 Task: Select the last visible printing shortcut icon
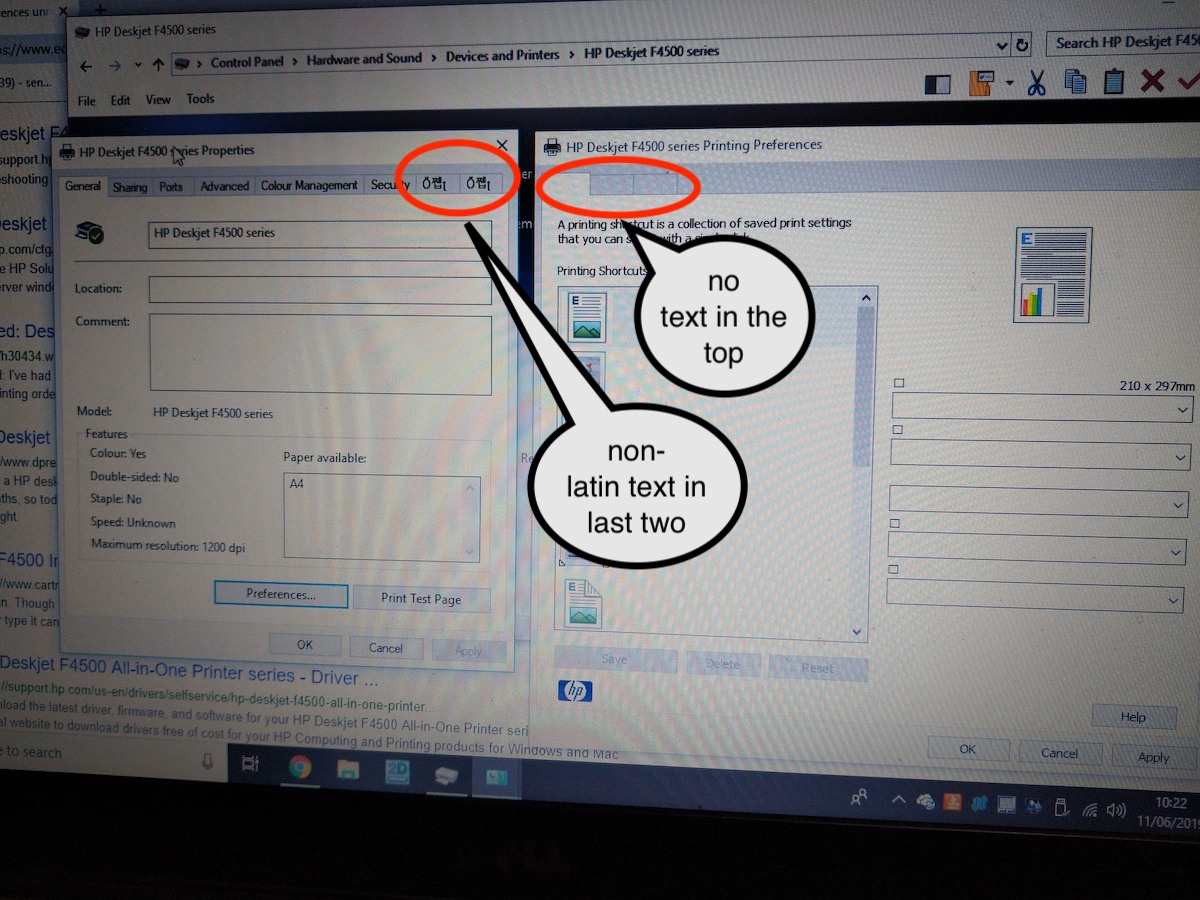coord(585,603)
